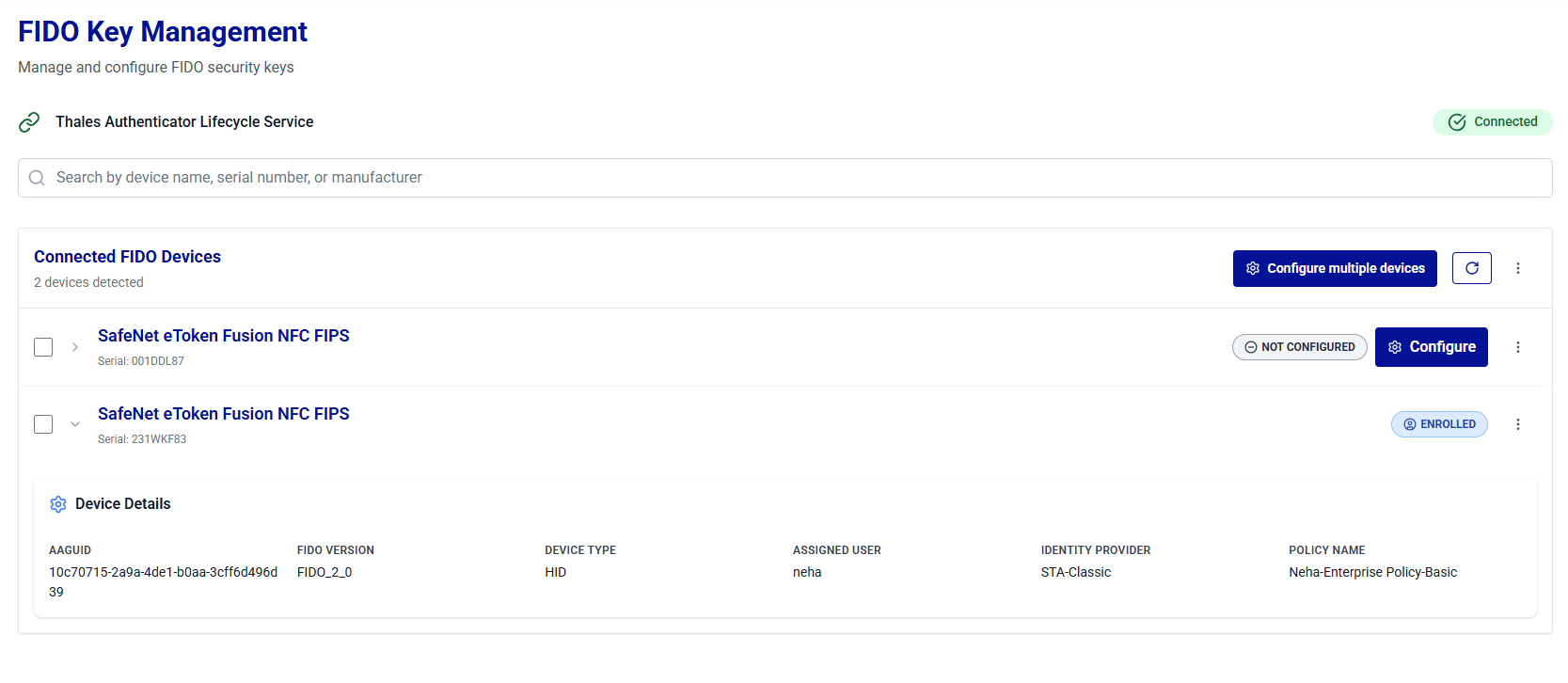
Task: Select the checkbox for device serial 231WKF83
Action: pyautogui.click(x=43, y=424)
